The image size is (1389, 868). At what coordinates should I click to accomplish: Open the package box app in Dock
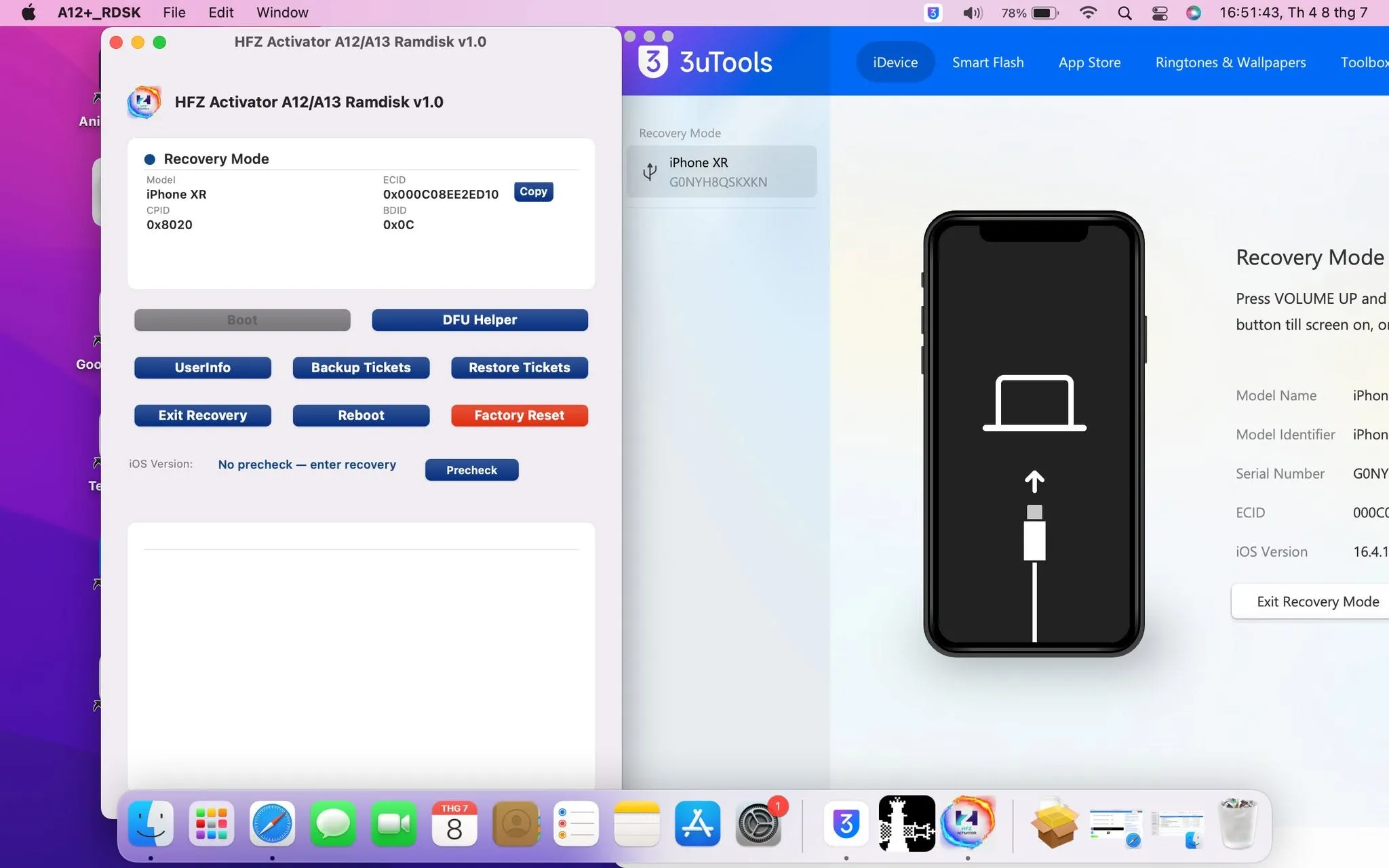tap(1053, 823)
